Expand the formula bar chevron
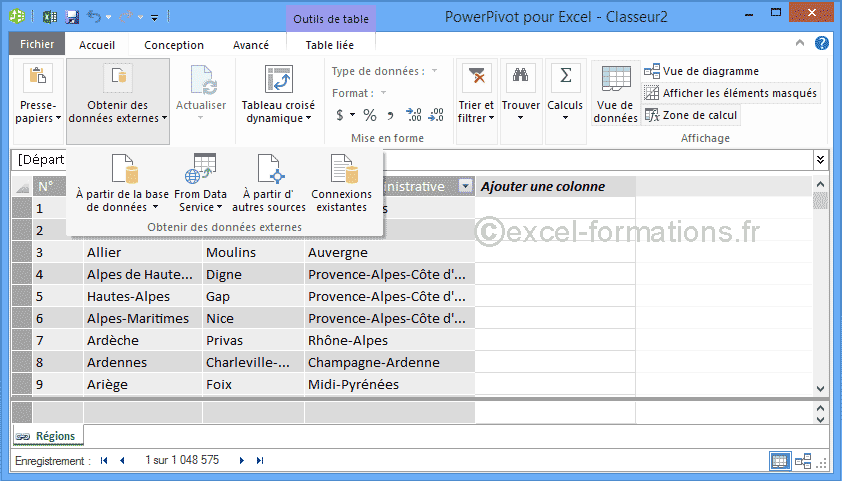The image size is (842, 481). 821,159
